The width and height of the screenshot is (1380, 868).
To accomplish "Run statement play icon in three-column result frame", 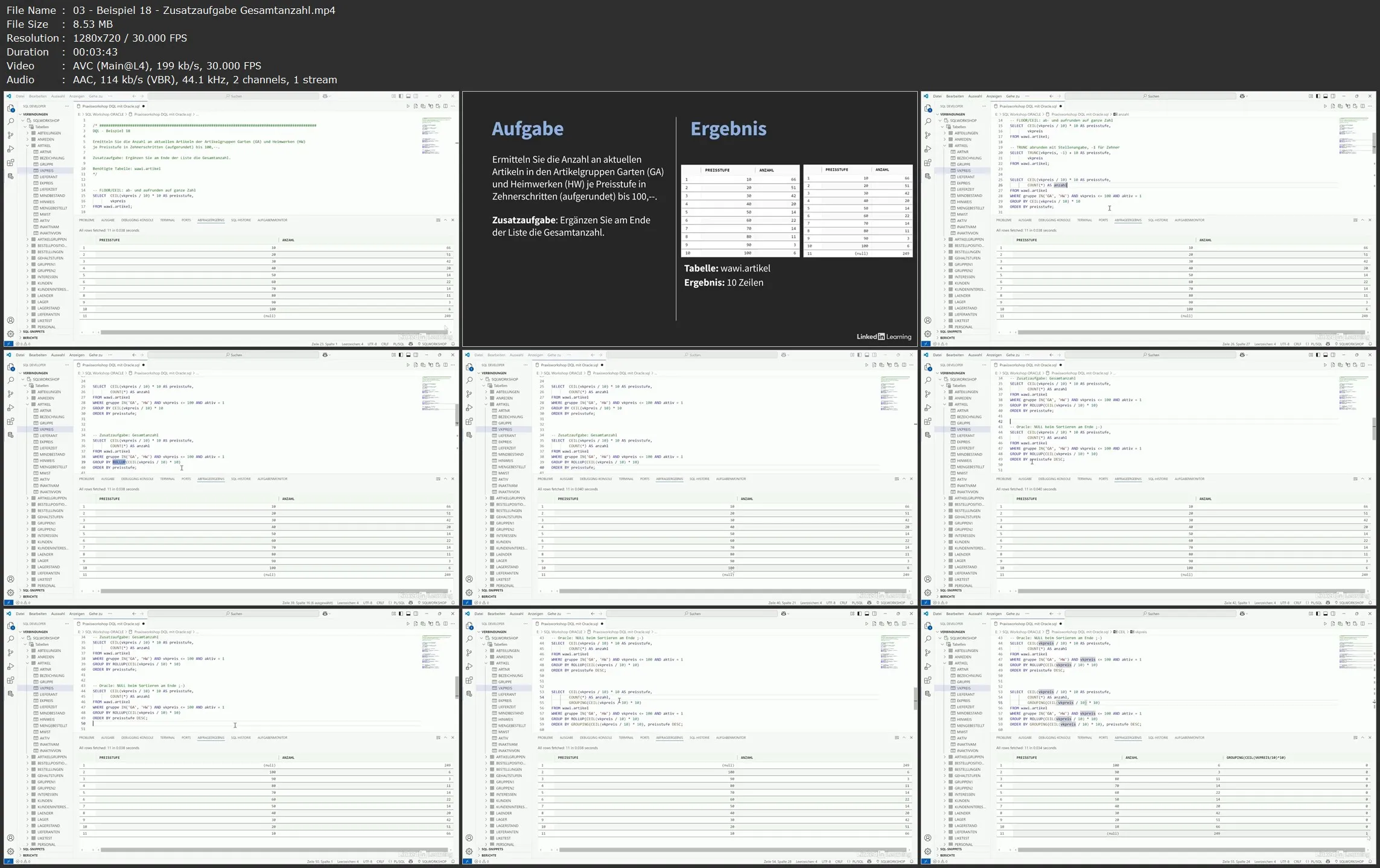I will pyautogui.click(x=1325, y=624).
